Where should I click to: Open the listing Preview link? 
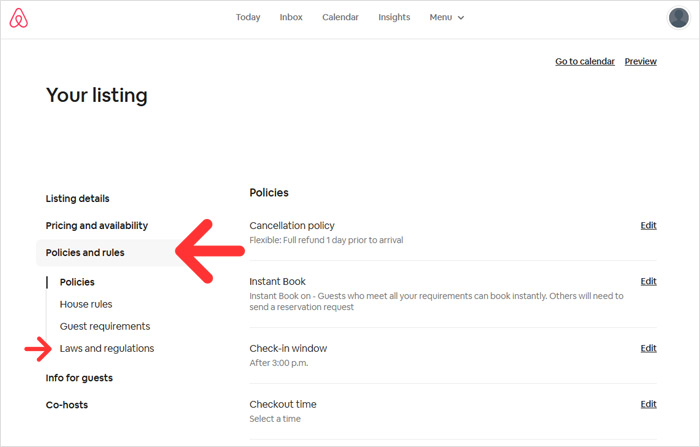641,61
